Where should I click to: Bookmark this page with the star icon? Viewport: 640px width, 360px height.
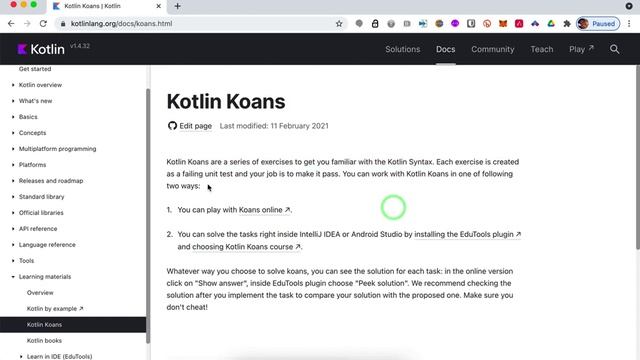point(339,24)
